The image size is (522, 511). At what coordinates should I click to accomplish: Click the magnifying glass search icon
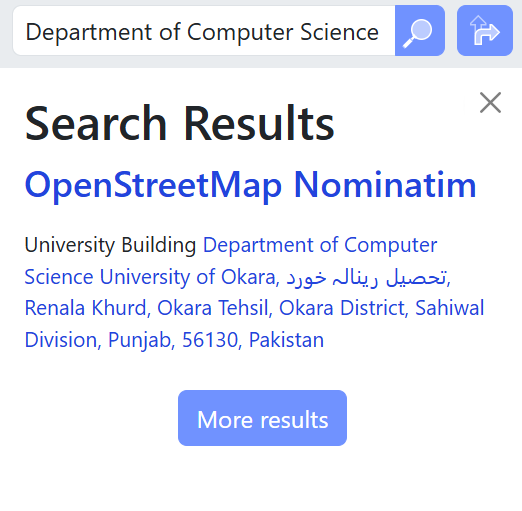[x=420, y=31]
